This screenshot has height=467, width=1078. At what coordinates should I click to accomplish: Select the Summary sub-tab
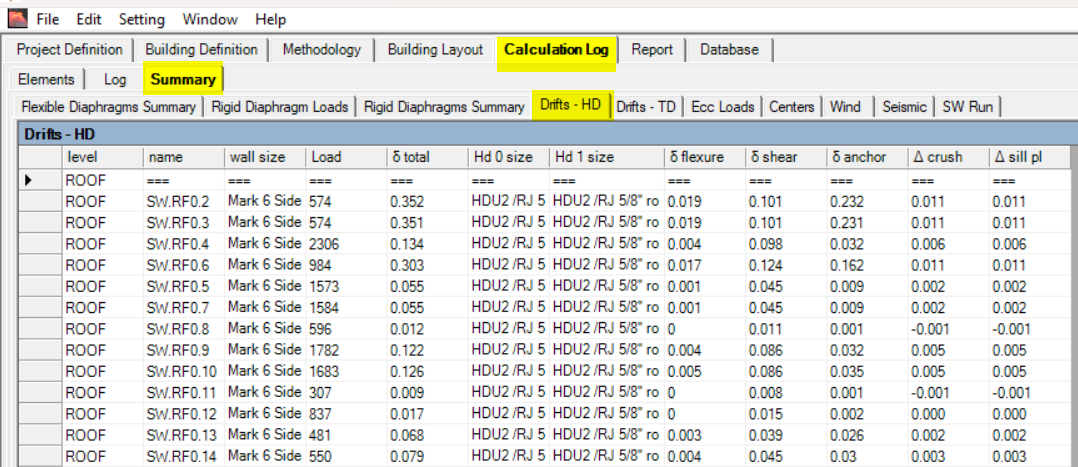pyautogui.click(x=183, y=79)
